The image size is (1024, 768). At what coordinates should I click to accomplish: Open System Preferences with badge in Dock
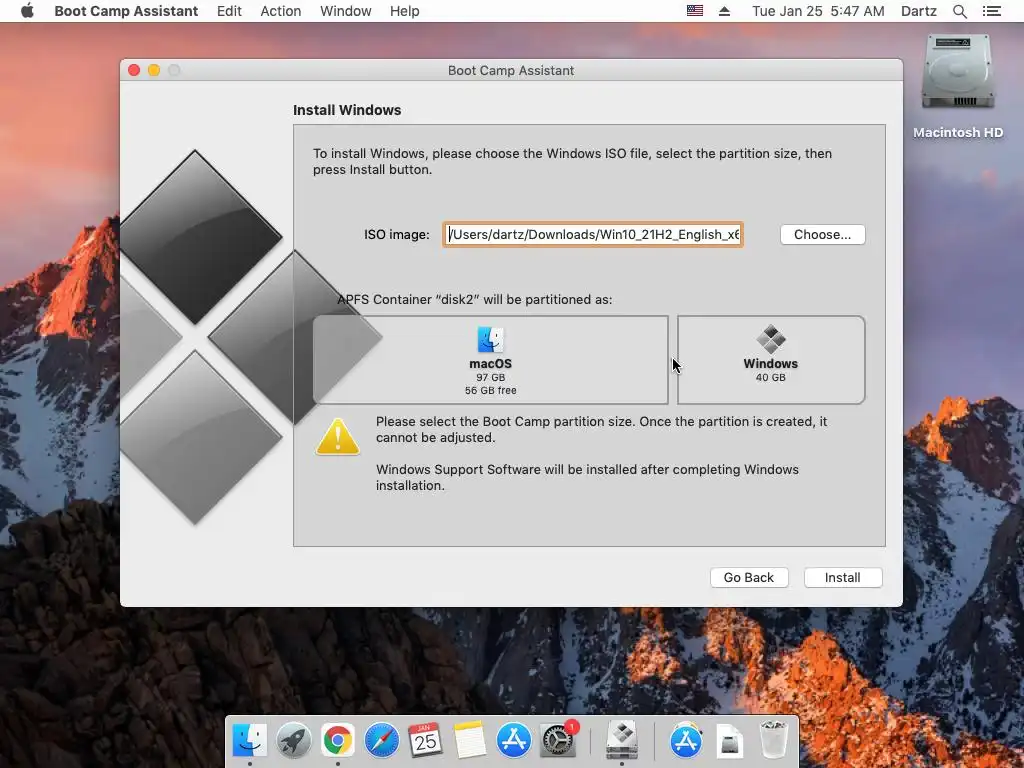click(x=558, y=741)
